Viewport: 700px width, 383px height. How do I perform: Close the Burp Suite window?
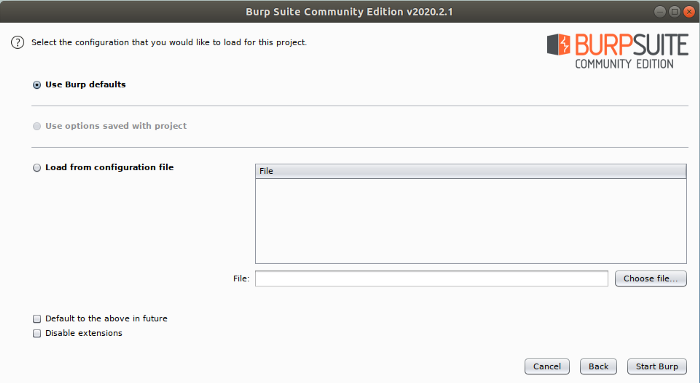pos(689,12)
